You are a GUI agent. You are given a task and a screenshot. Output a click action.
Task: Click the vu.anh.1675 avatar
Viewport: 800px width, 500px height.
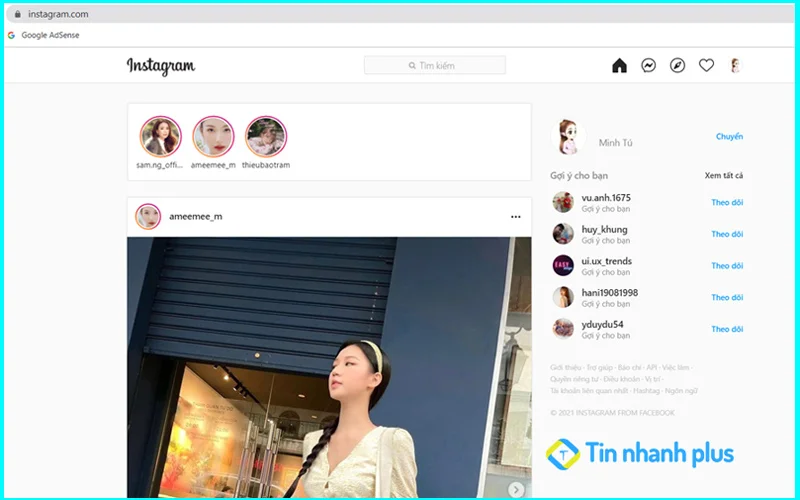point(563,203)
